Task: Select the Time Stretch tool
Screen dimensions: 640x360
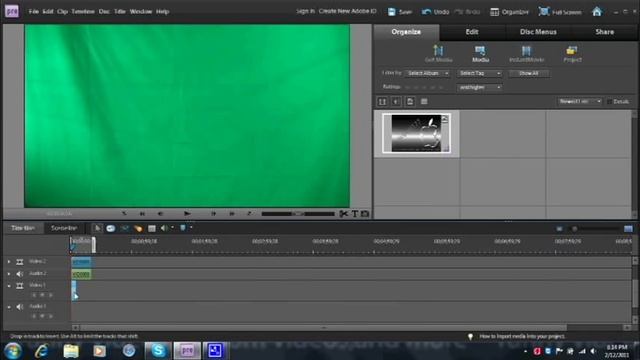Action: [111, 228]
